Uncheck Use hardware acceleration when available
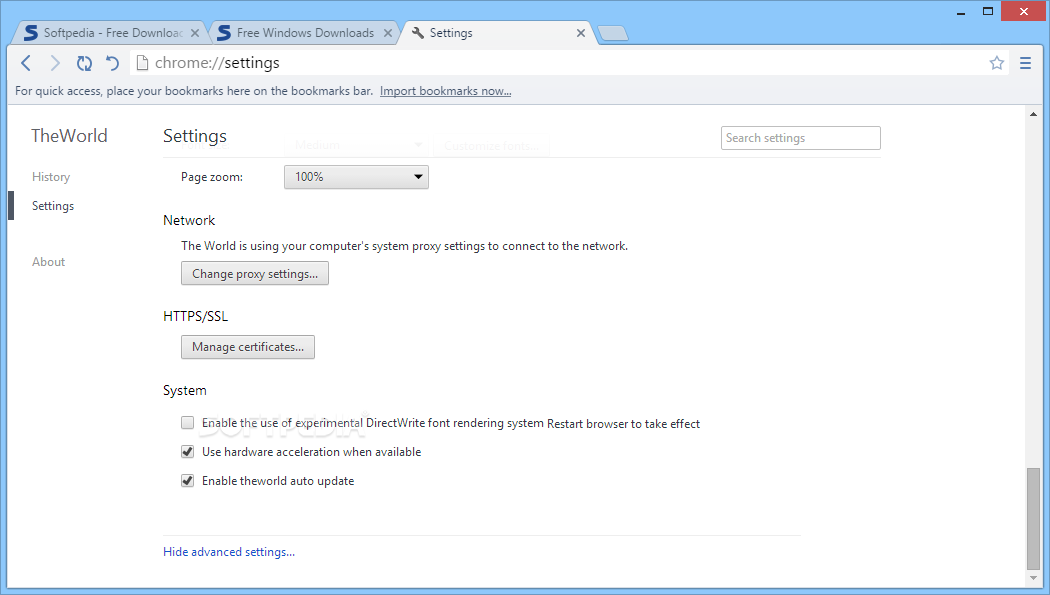 pos(188,452)
